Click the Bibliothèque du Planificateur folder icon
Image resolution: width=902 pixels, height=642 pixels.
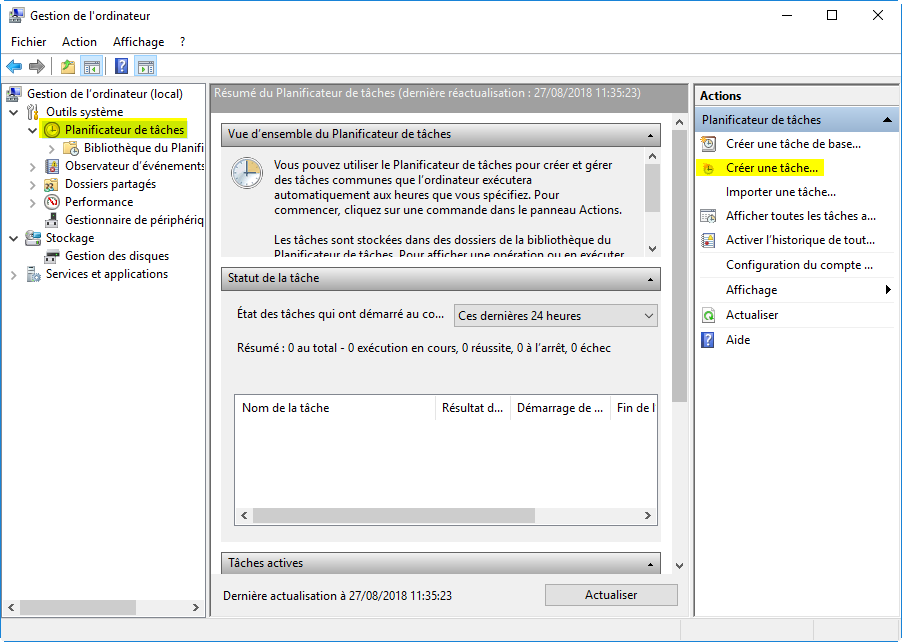(x=71, y=148)
